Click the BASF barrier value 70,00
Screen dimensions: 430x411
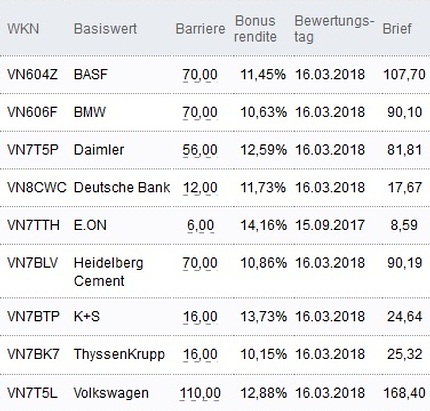(200, 74)
